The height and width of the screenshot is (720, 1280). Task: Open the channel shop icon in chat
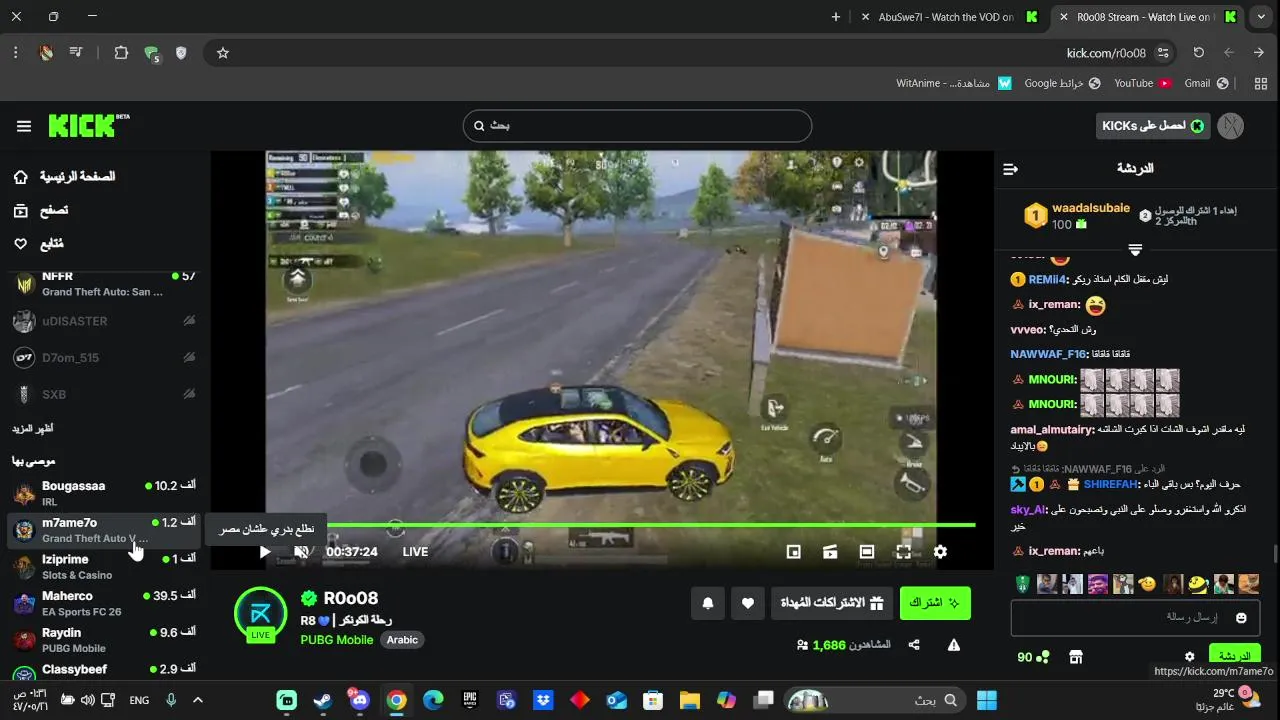(x=1076, y=657)
